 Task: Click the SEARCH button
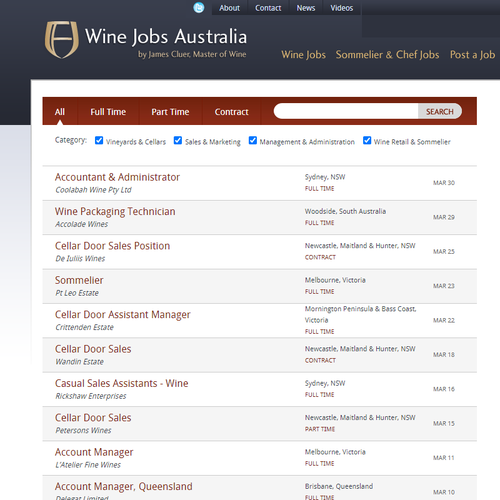[x=440, y=111]
